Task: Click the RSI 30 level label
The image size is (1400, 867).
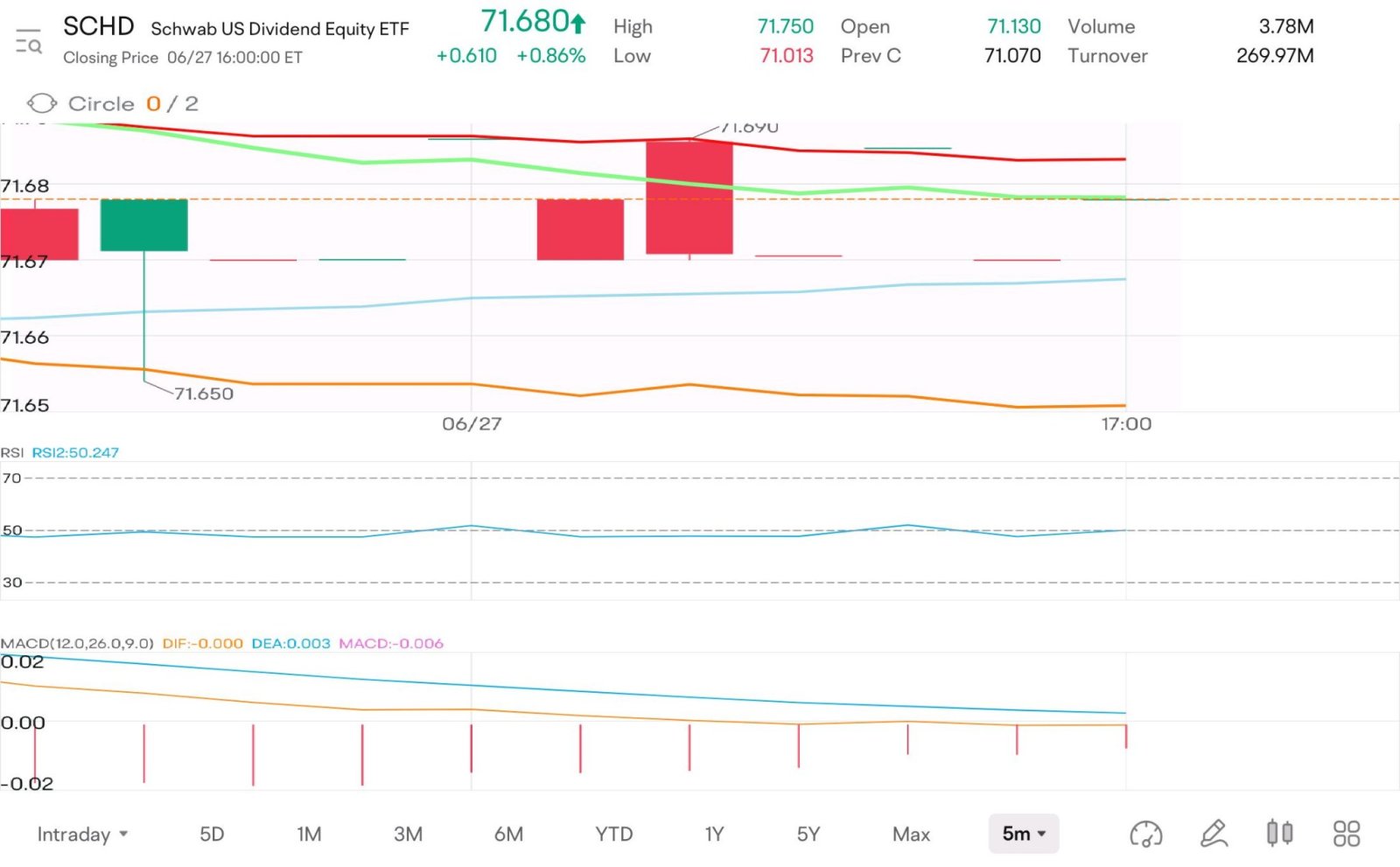Action: click(x=12, y=583)
